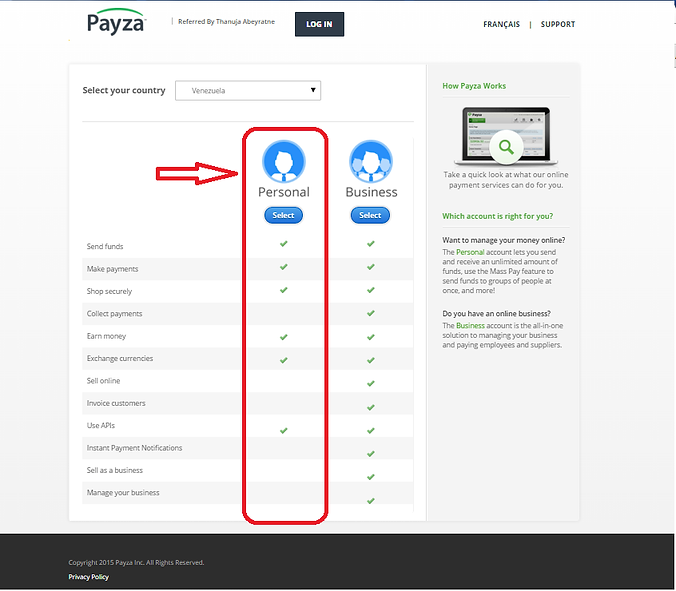Image resolution: width=676 pixels, height=591 pixels.
Task: Click the magnifier icon on laptop image
Action: tap(506, 147)
